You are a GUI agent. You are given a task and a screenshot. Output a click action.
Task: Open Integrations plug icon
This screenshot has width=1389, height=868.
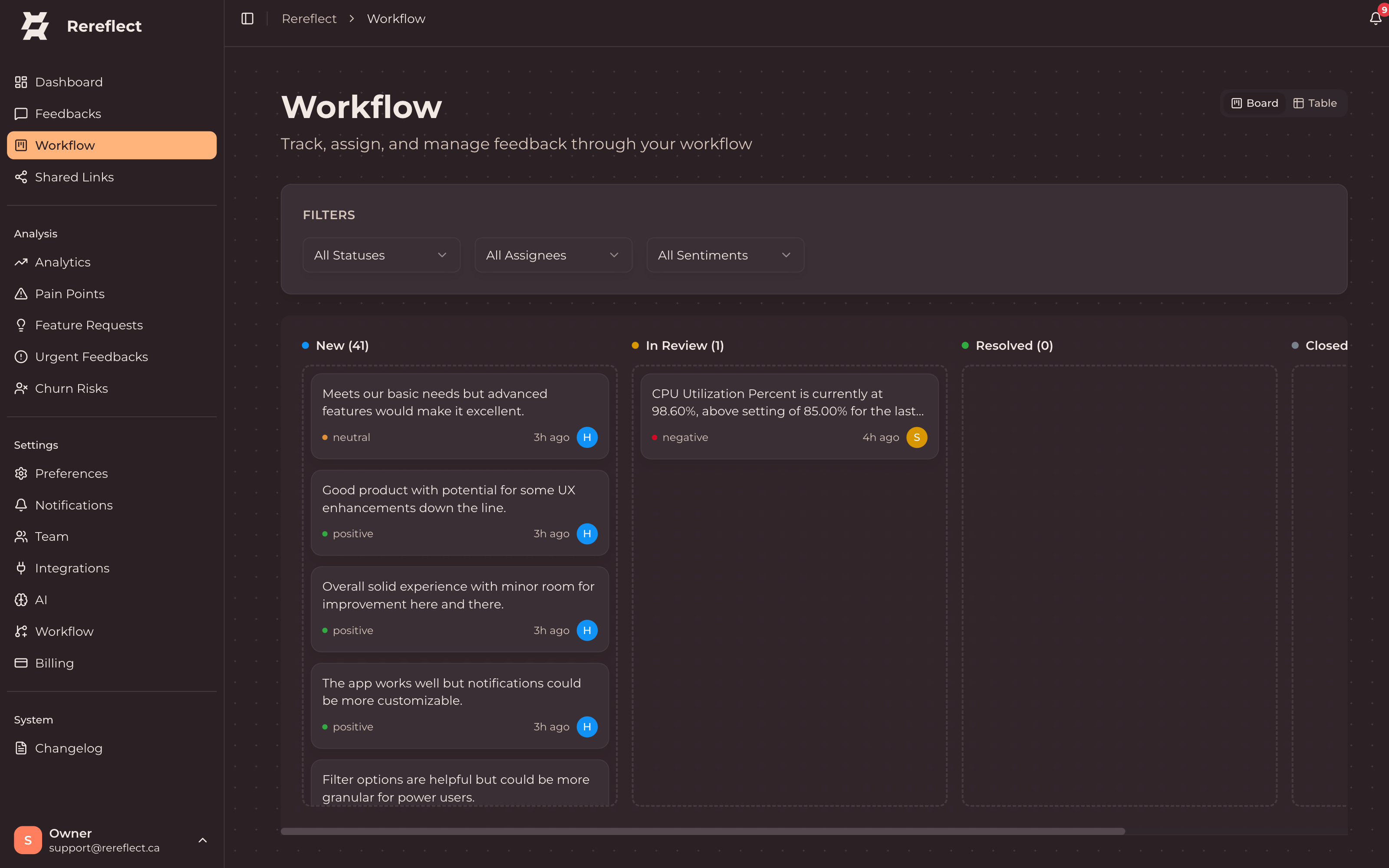[21, 569]
